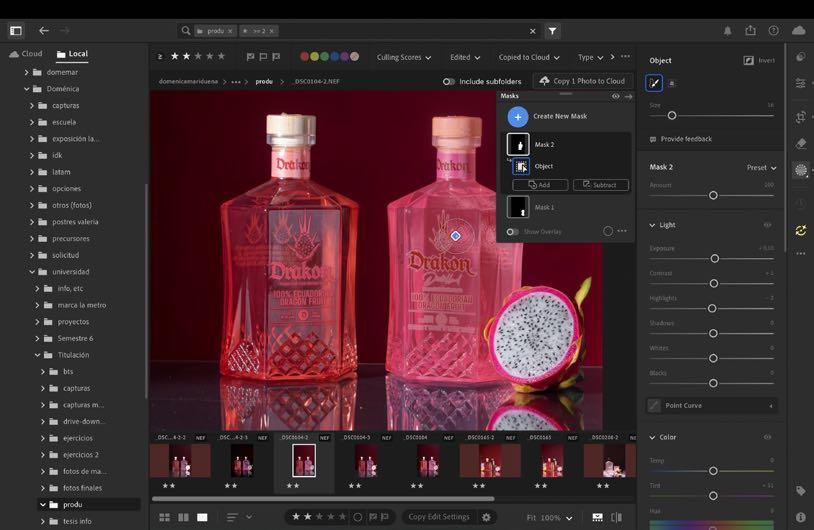This screenshot has height=530, width=814.
Task: Open the keywords tag icon
Action: [801, 491]
